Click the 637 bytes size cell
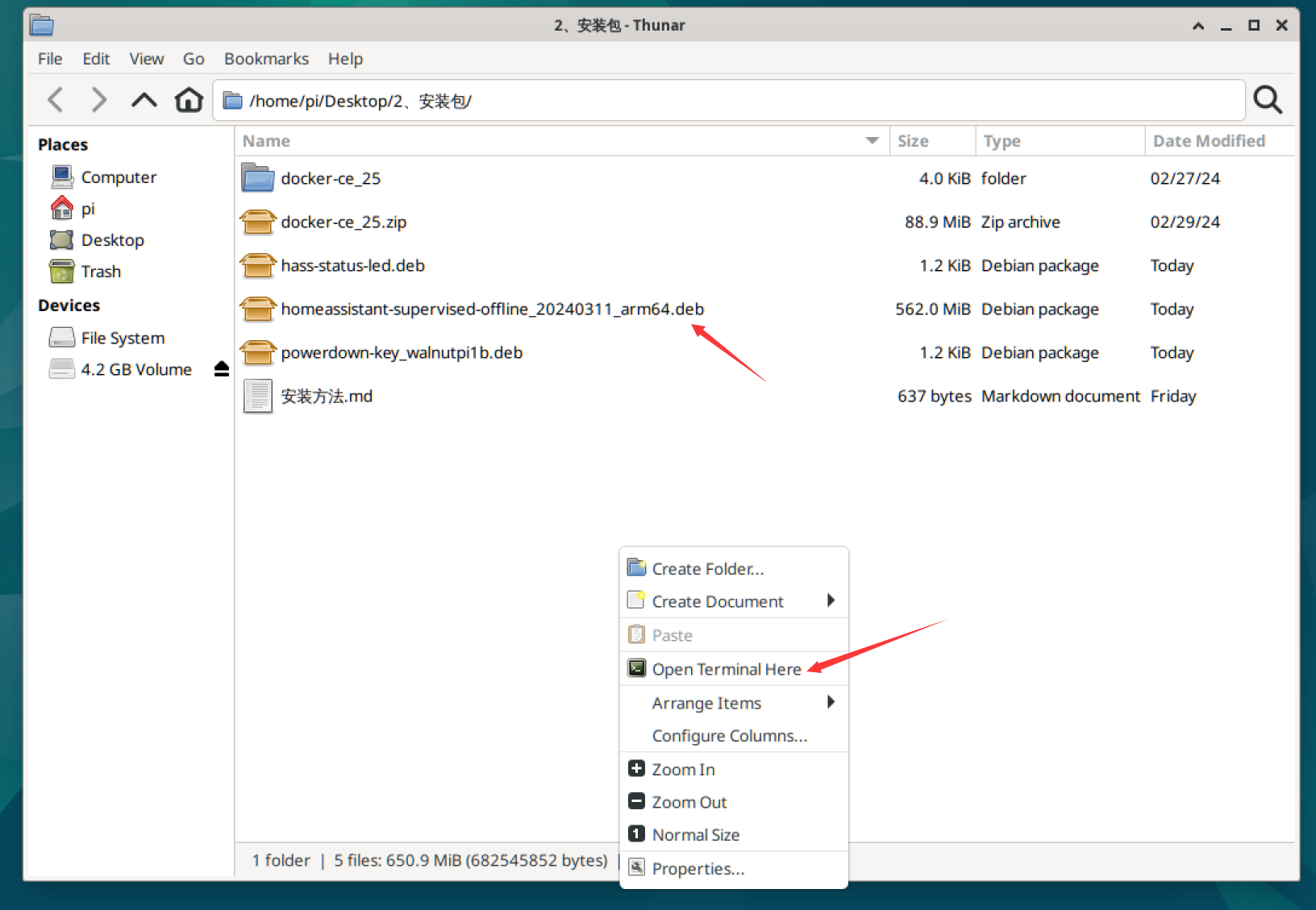The height and width of the screenshot is (910, 1316). click(x=935, y=396)
